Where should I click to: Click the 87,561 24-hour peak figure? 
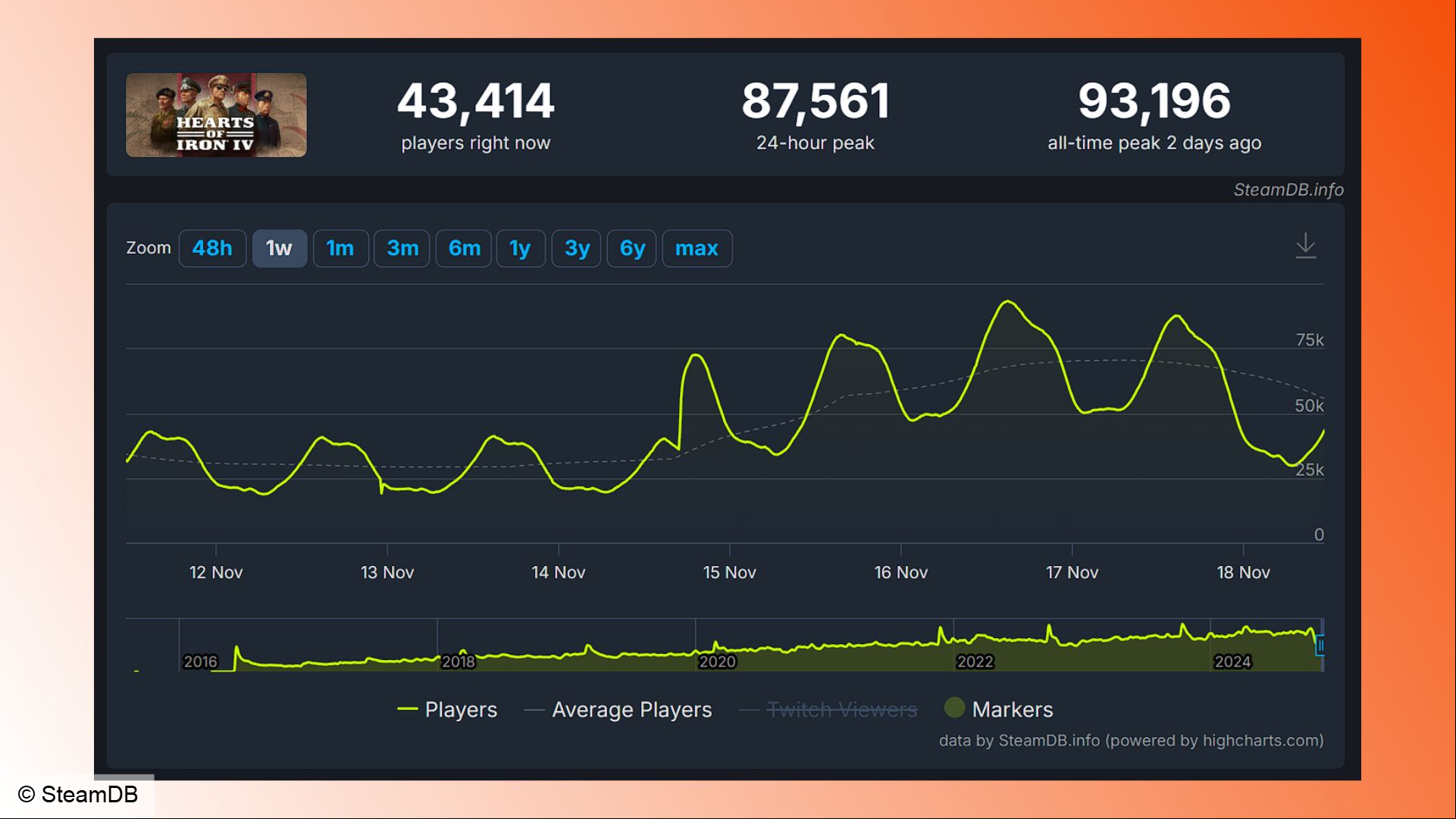[816, 102]
